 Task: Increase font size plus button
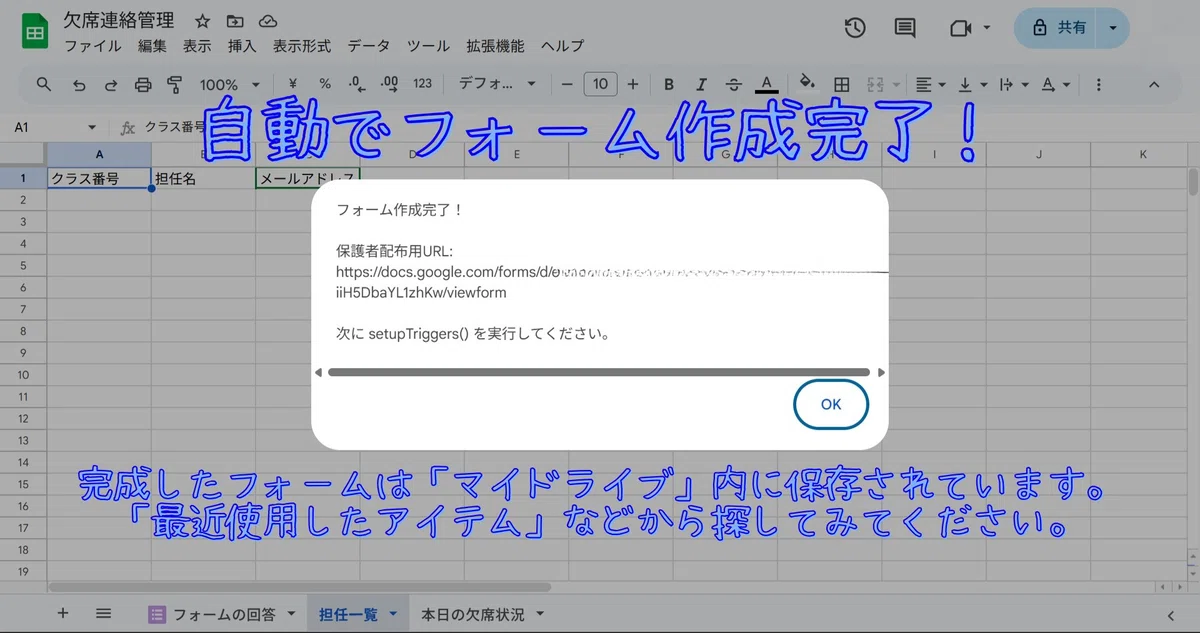point(633,84)
